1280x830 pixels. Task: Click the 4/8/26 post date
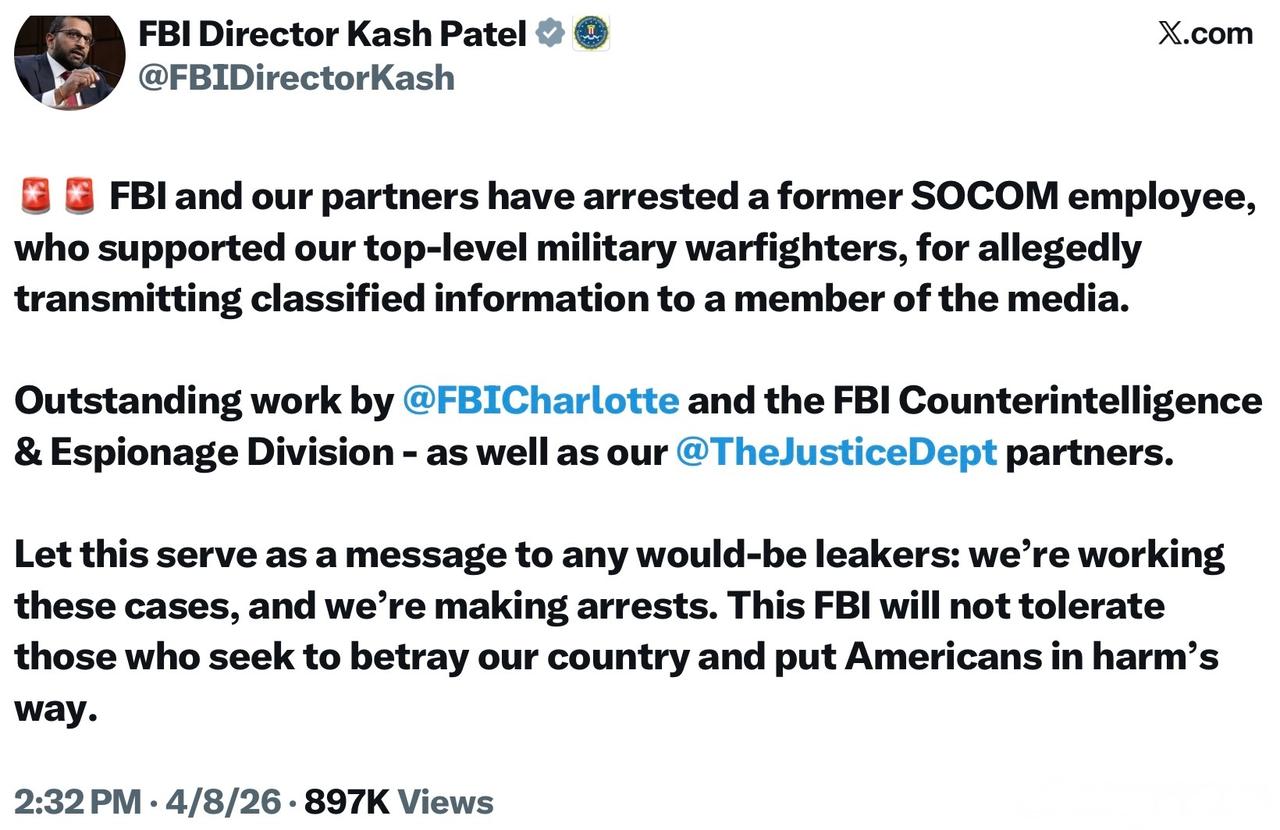pos(223,801)
